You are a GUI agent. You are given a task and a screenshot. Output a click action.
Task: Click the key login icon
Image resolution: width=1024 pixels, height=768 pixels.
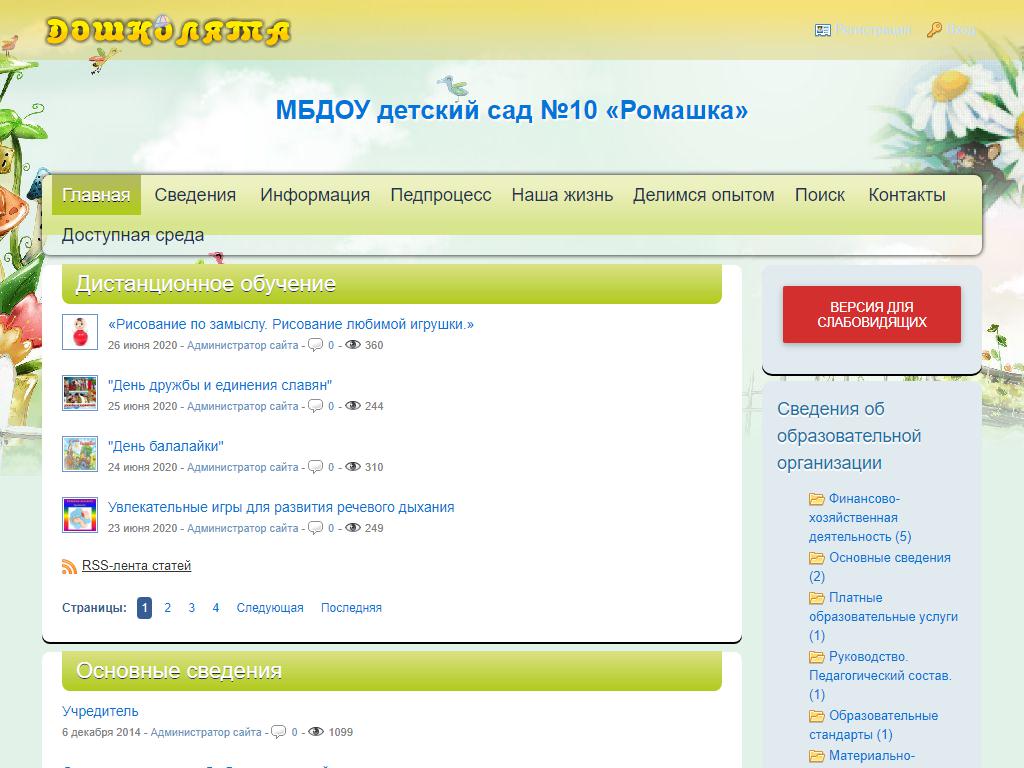934,30
